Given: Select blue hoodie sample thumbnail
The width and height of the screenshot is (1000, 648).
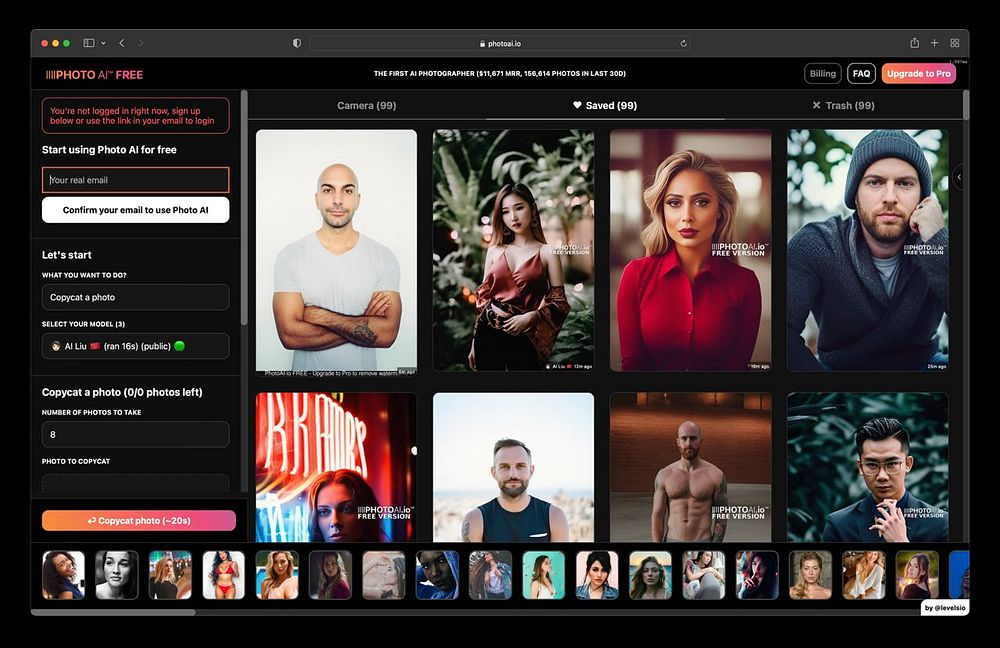Looking at the screenshot, I should point(437,575).
